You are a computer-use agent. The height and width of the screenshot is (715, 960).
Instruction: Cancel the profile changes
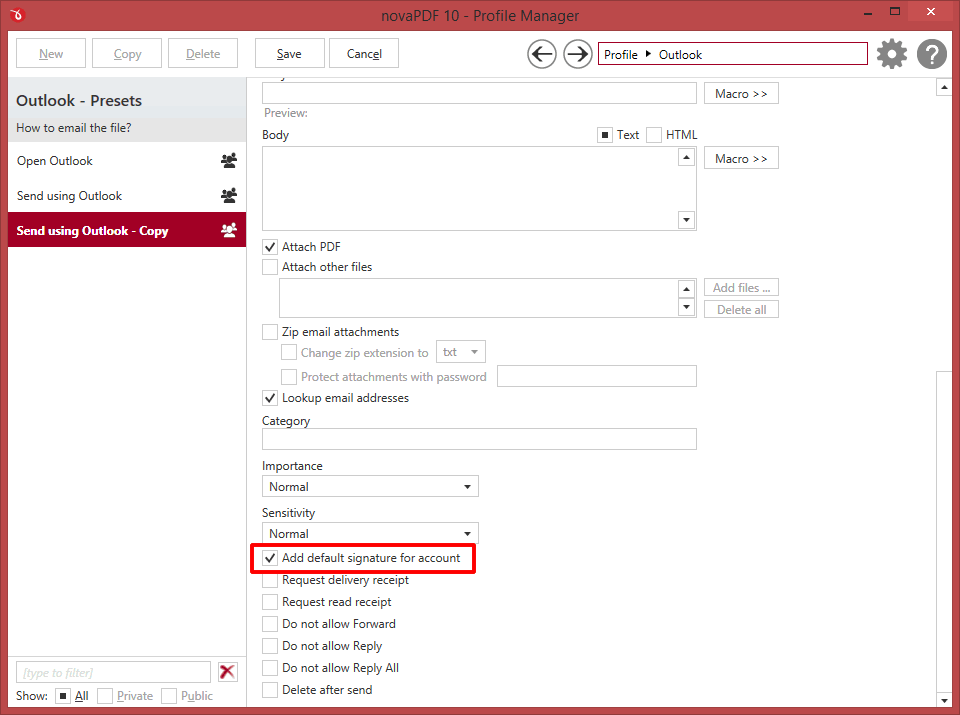[364, 54]
